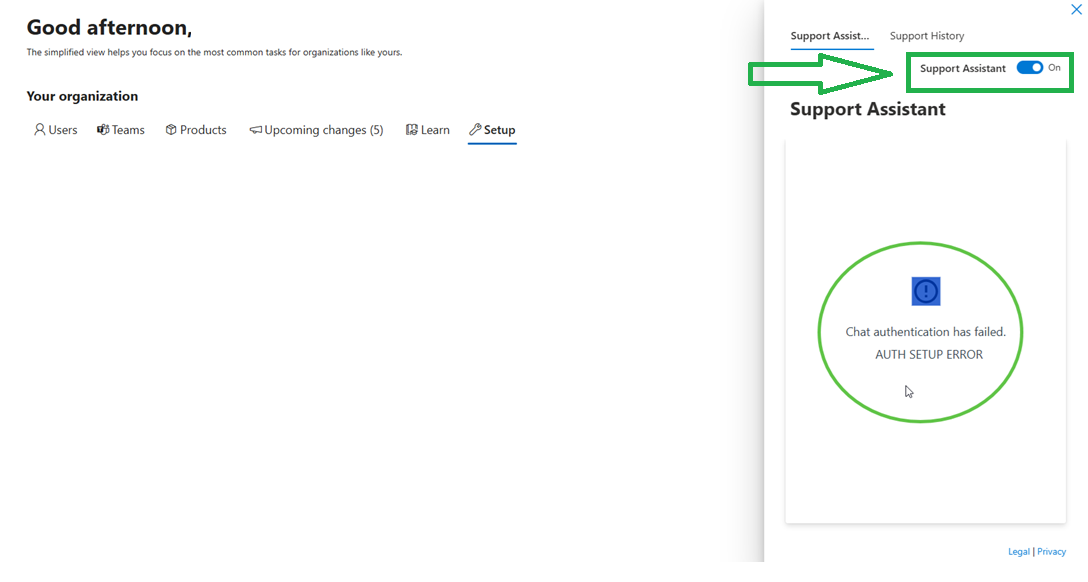
Task: Click the Users person icon
Action: (40, 130)
